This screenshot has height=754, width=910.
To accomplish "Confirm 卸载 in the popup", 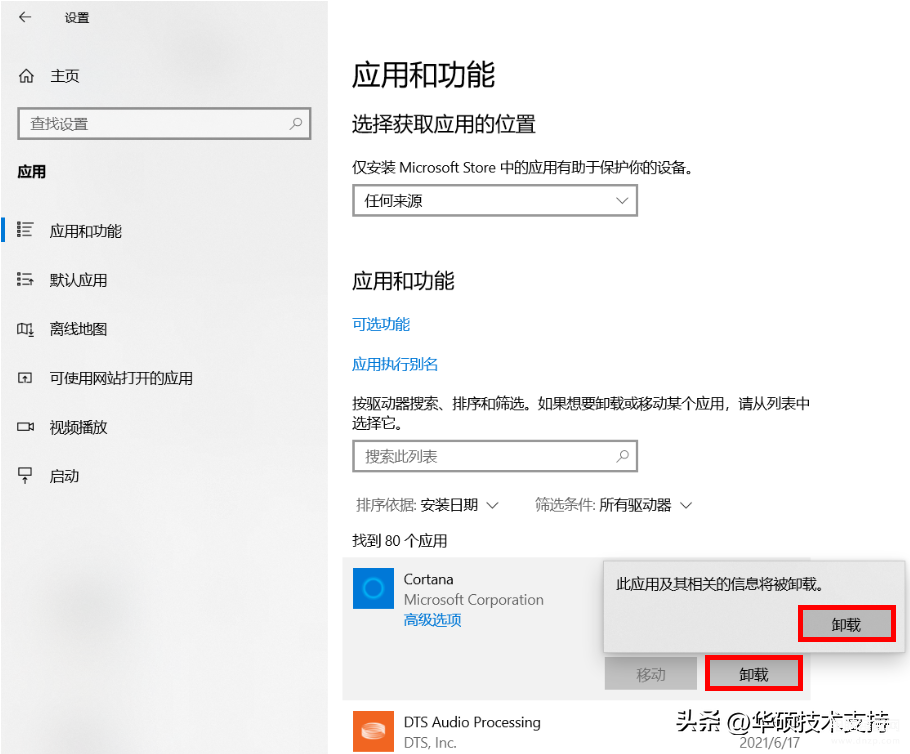I will (x=846, y=624).
